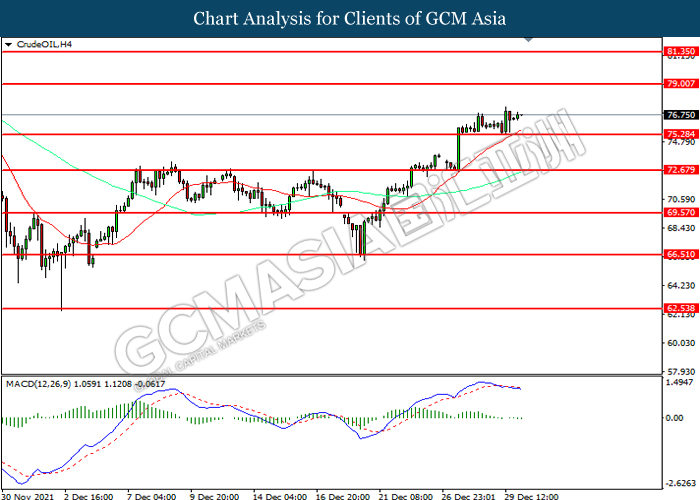Click the 70.590 axis value
Viewport: 700px width, 500px height.
click(681, 199)
